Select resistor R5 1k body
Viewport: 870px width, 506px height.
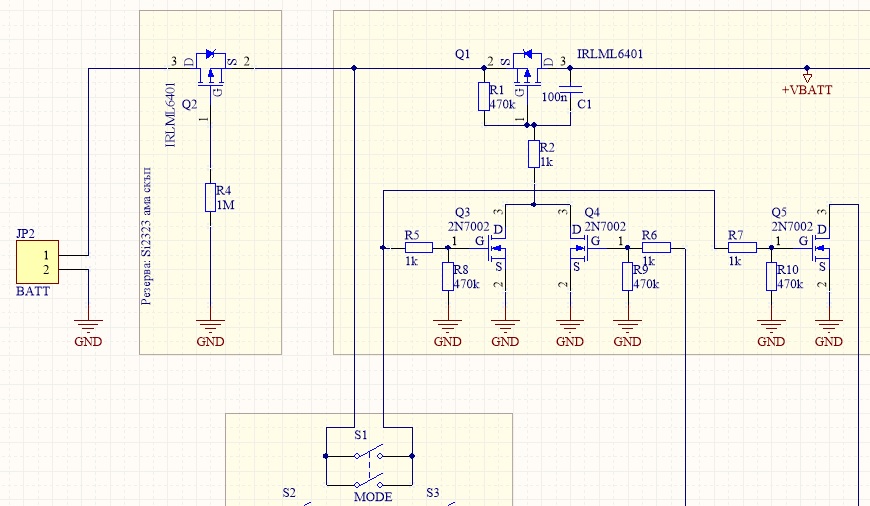pyautogui.click(x=419, y=247)
